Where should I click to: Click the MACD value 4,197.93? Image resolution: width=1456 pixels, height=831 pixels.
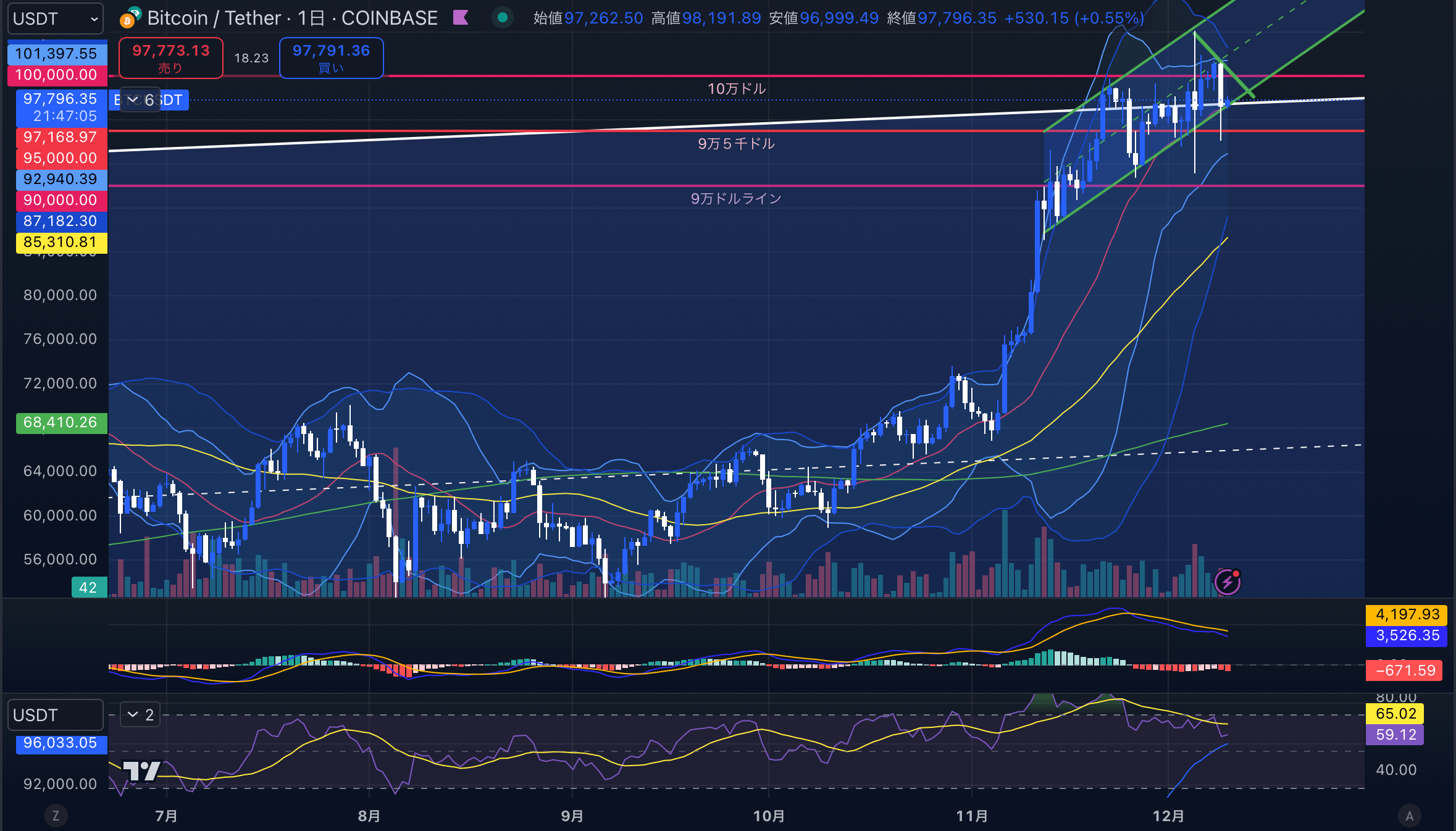click(1407, 614)
